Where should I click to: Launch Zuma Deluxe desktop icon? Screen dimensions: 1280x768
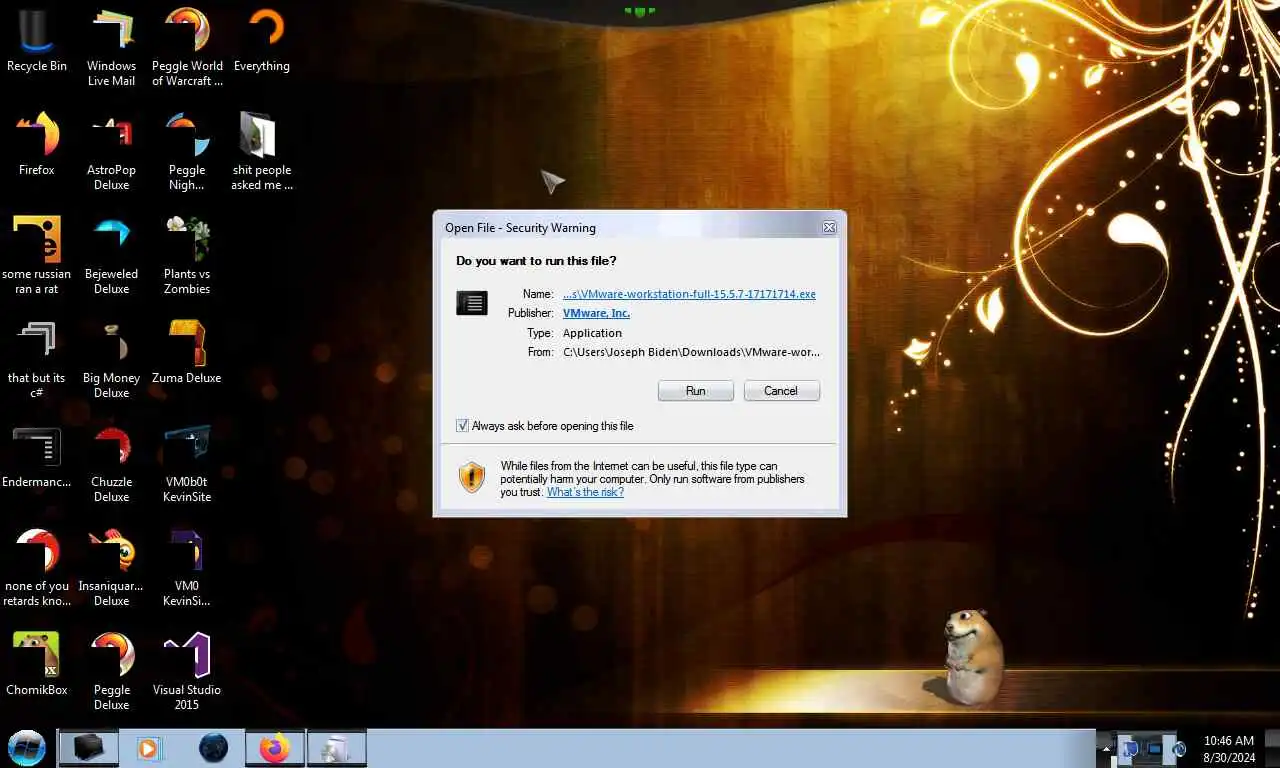[x=187, y=352]
